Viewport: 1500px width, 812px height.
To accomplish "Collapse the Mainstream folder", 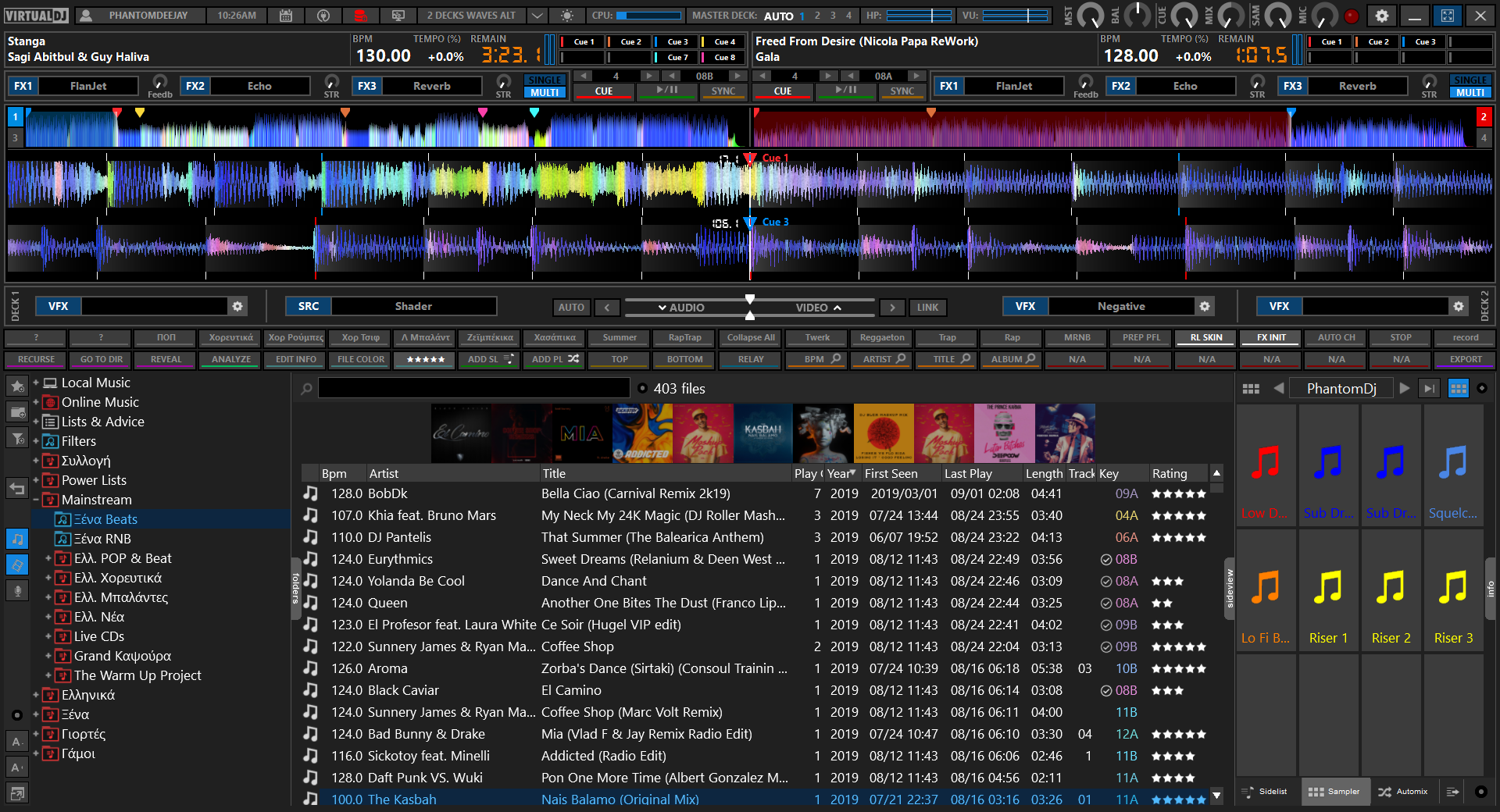I will click(36, 500).
